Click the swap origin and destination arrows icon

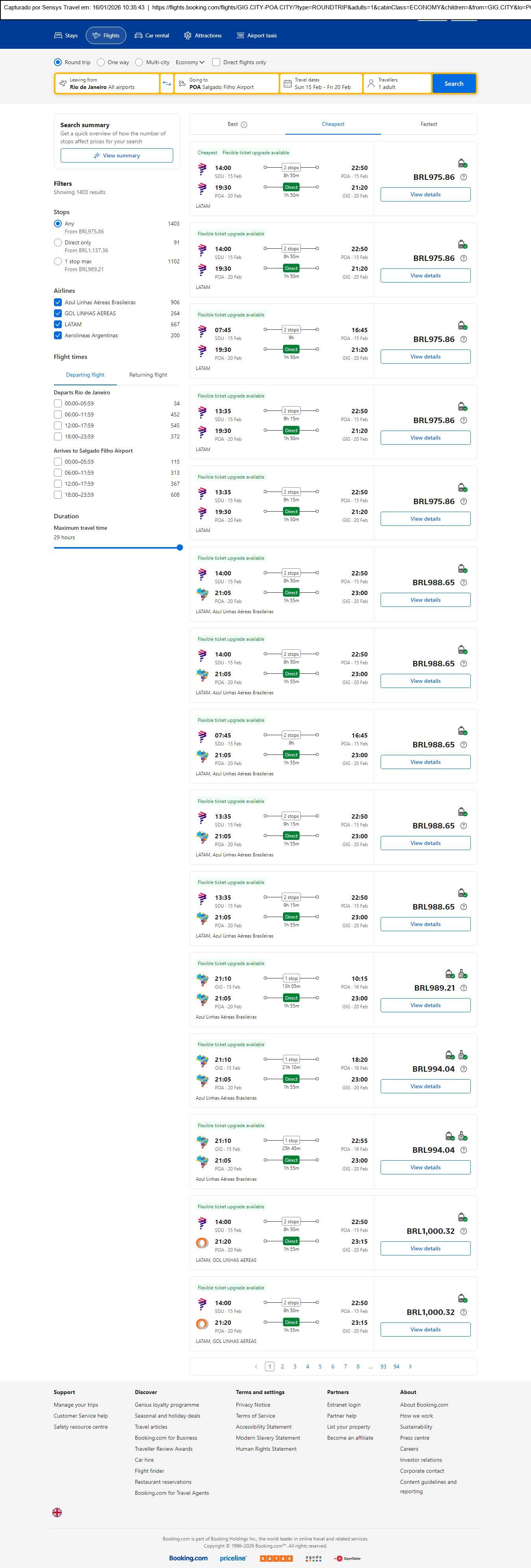tap(167, 83)
